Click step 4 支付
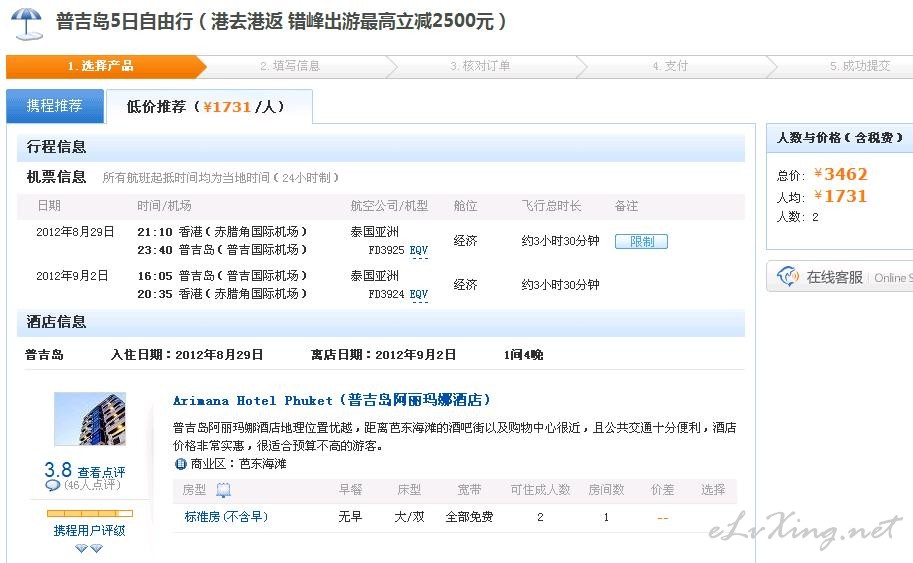913x563 pixels. coord(670,66)
